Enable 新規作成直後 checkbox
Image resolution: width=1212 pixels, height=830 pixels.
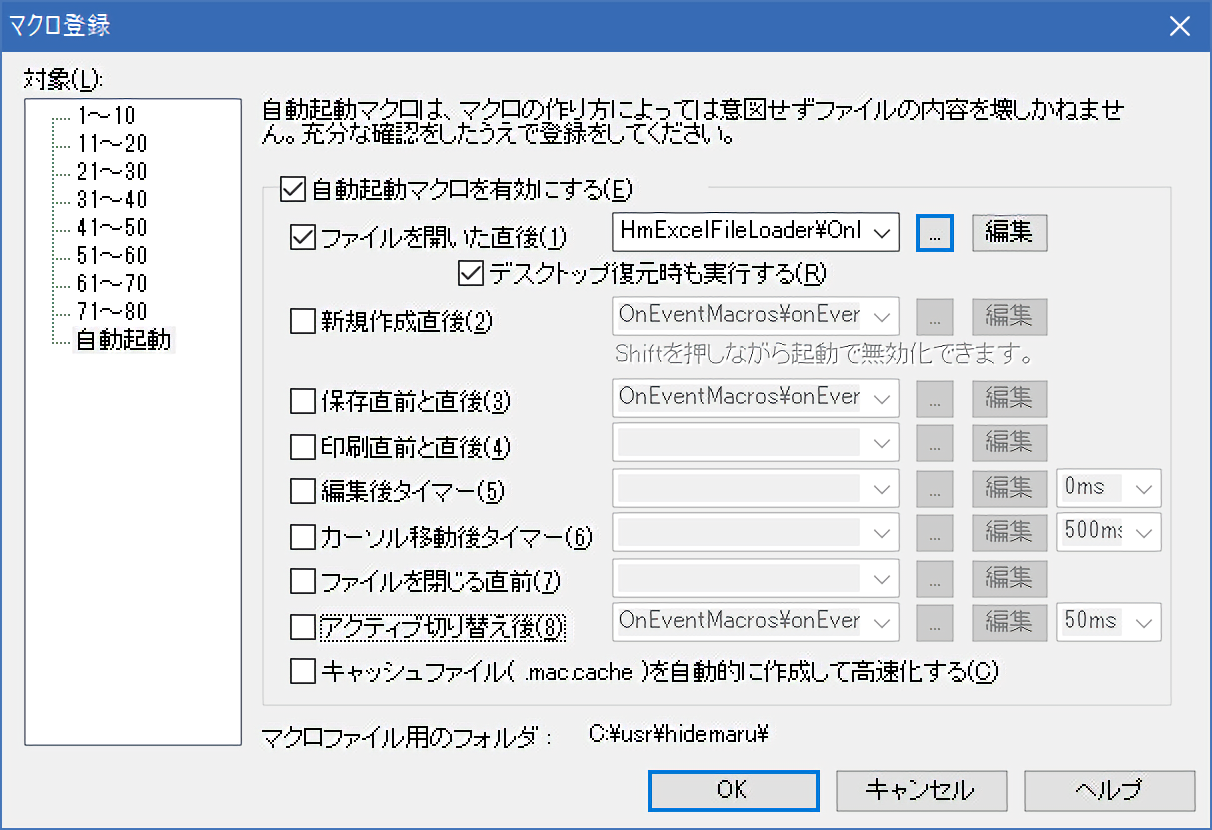coord(301,321)
